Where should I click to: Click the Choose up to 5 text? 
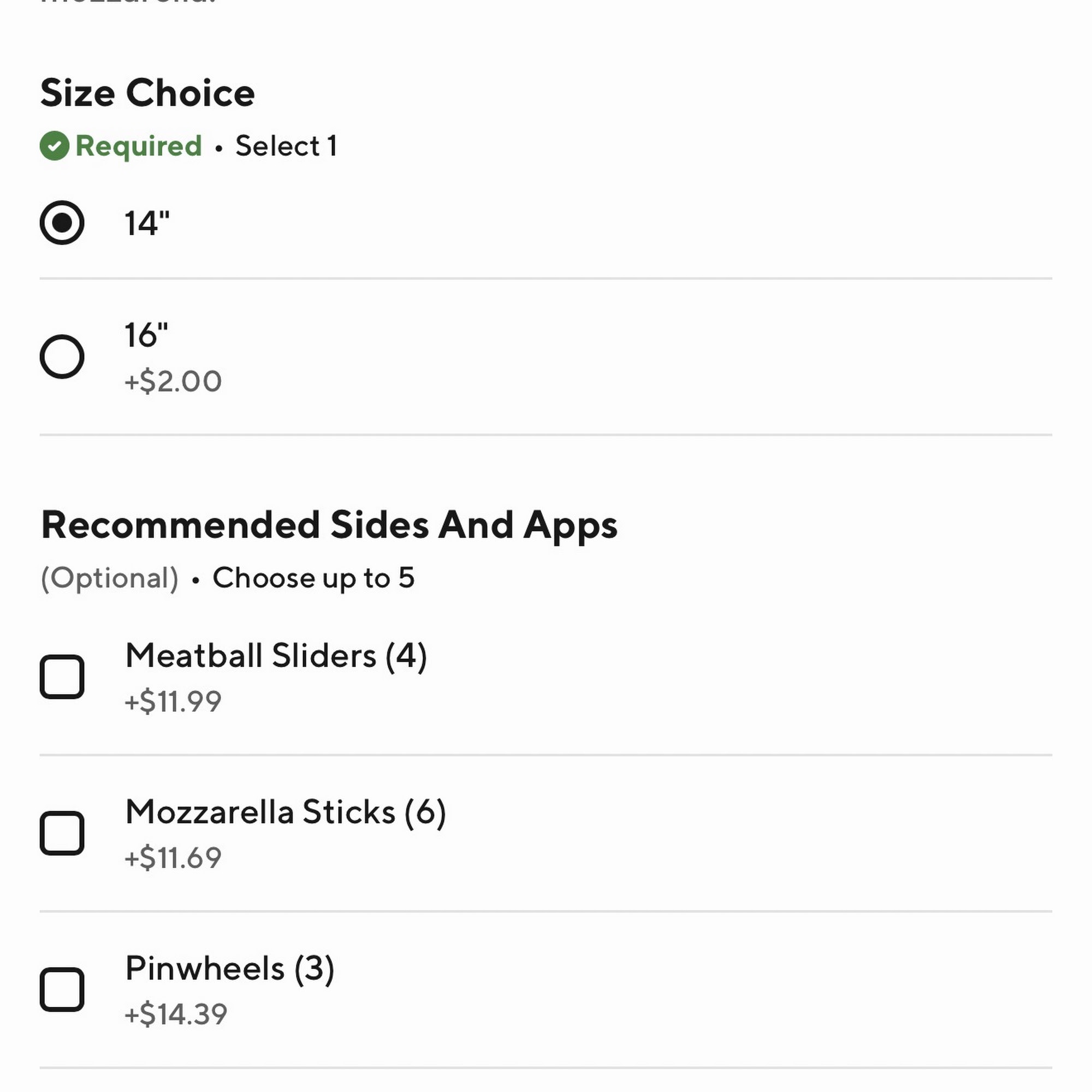313,578
